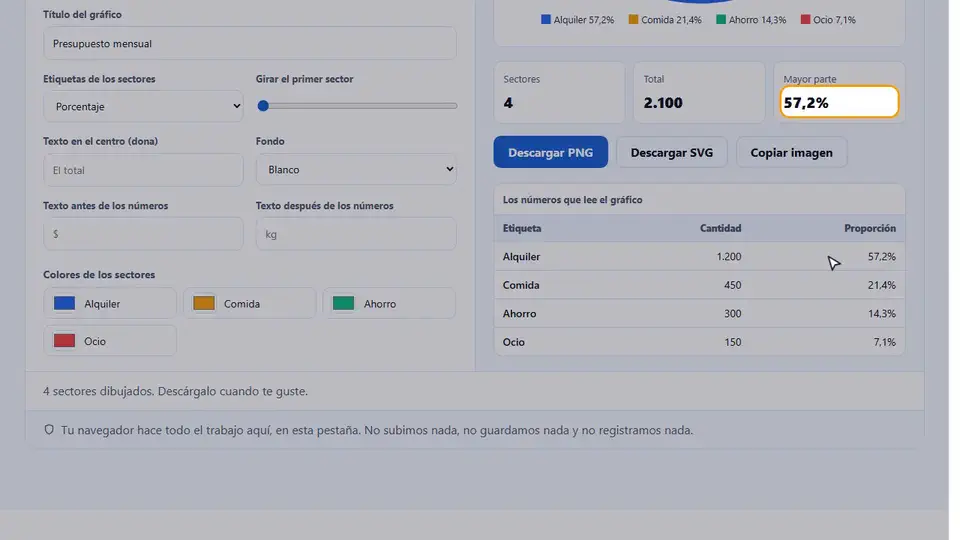Click the Descargar PNG button
The height and width of the screenshot is (540, 960).
pos(550,152)
